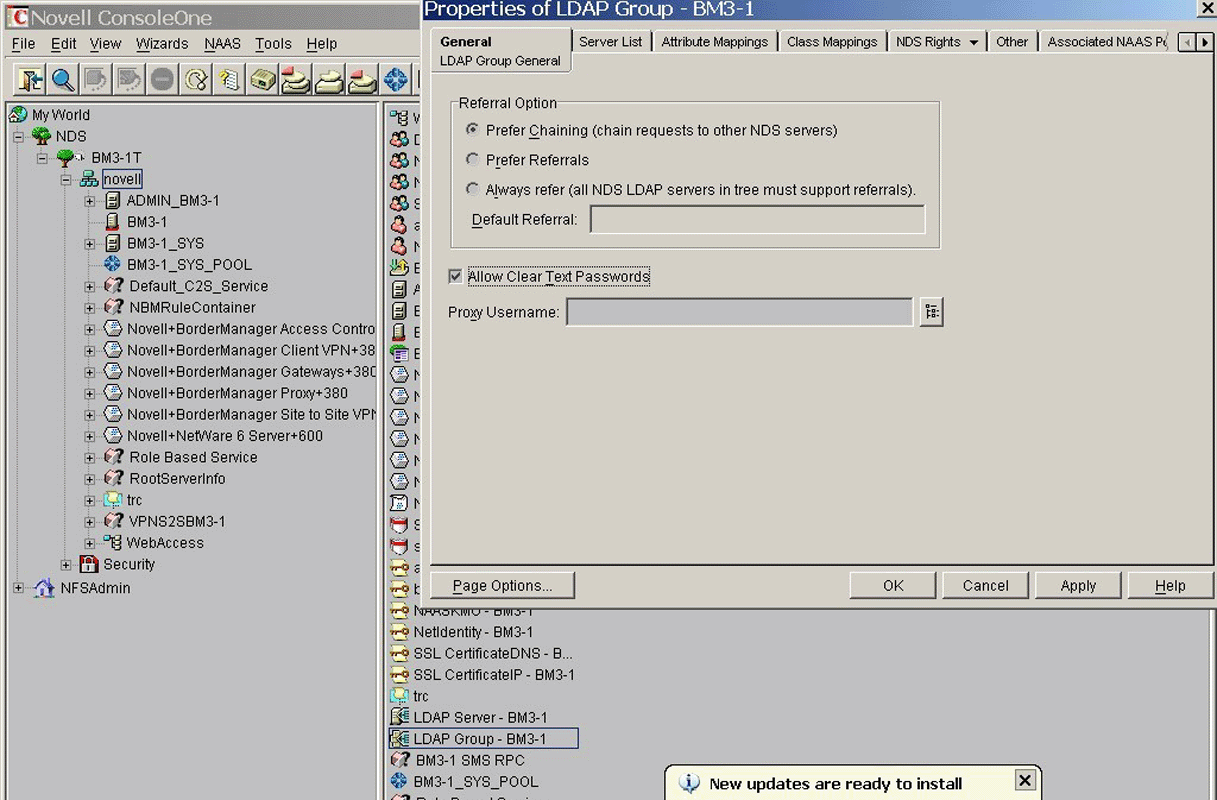Click the Security container icon in tree
The image size is (1217, 800).
(x=89, y=564)
